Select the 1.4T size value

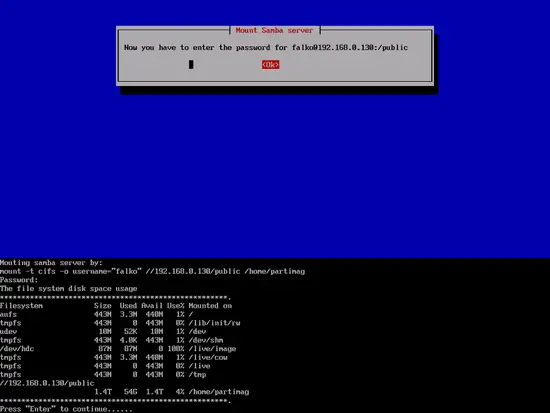(103, 392)
